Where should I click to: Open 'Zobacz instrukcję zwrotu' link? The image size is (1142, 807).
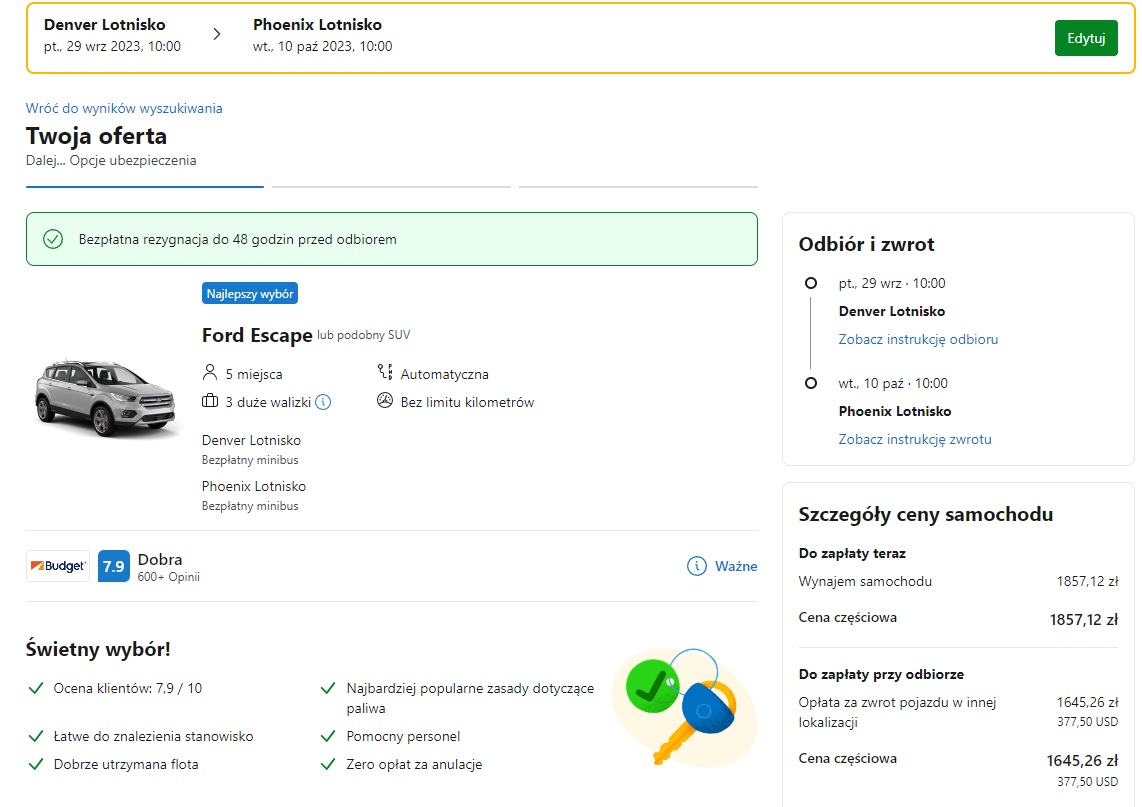point(915,439)
